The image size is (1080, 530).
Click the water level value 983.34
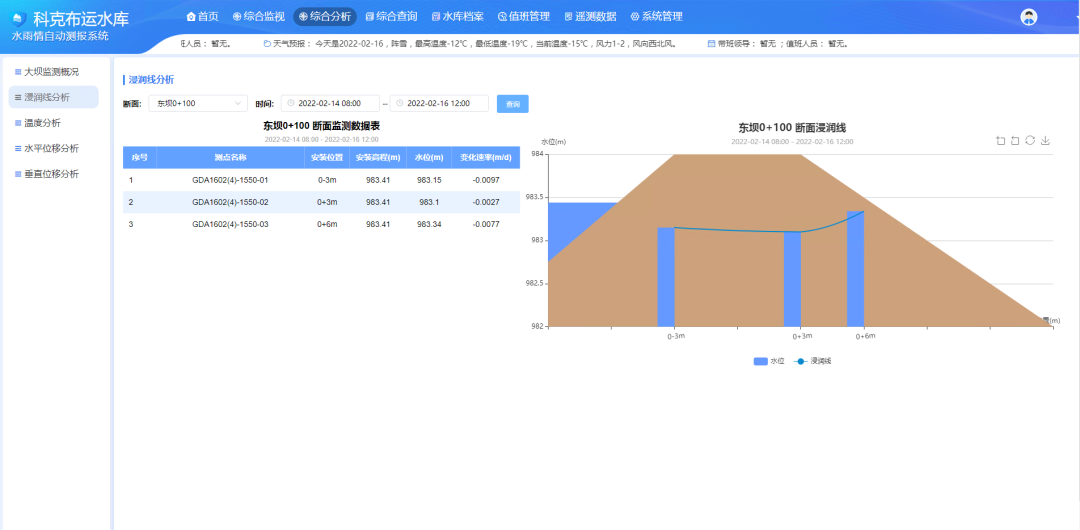[429, 225]
